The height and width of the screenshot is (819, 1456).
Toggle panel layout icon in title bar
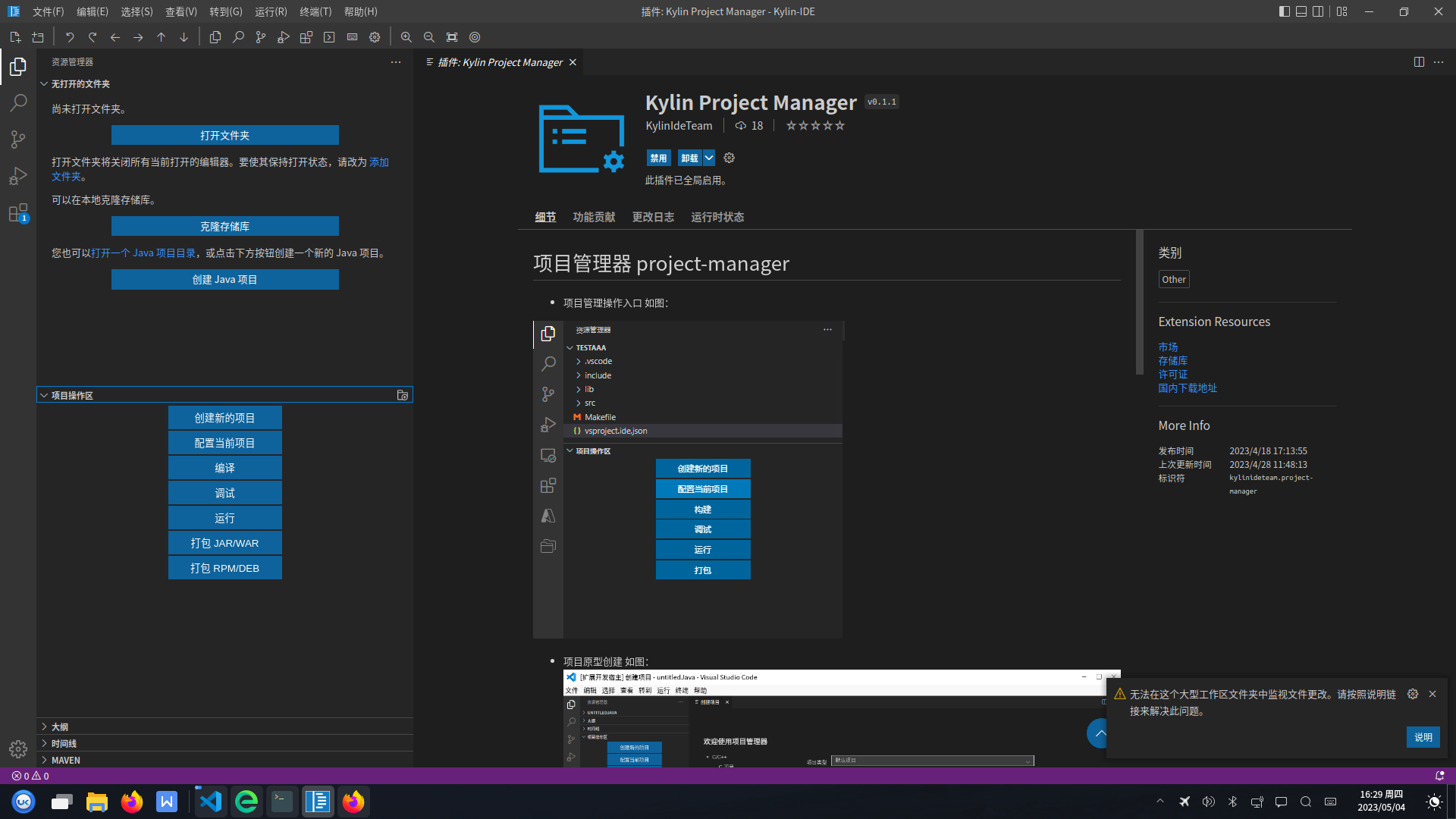coord(1301,11)
